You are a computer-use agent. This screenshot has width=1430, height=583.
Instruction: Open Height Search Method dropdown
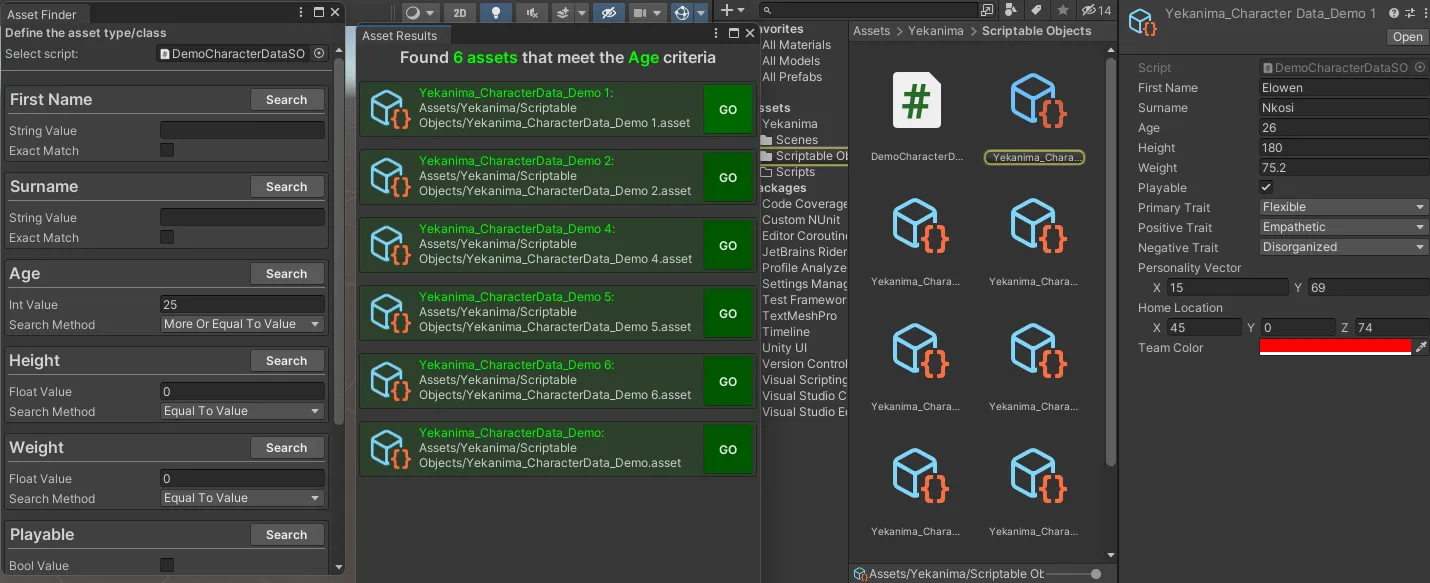coord(243,411)
